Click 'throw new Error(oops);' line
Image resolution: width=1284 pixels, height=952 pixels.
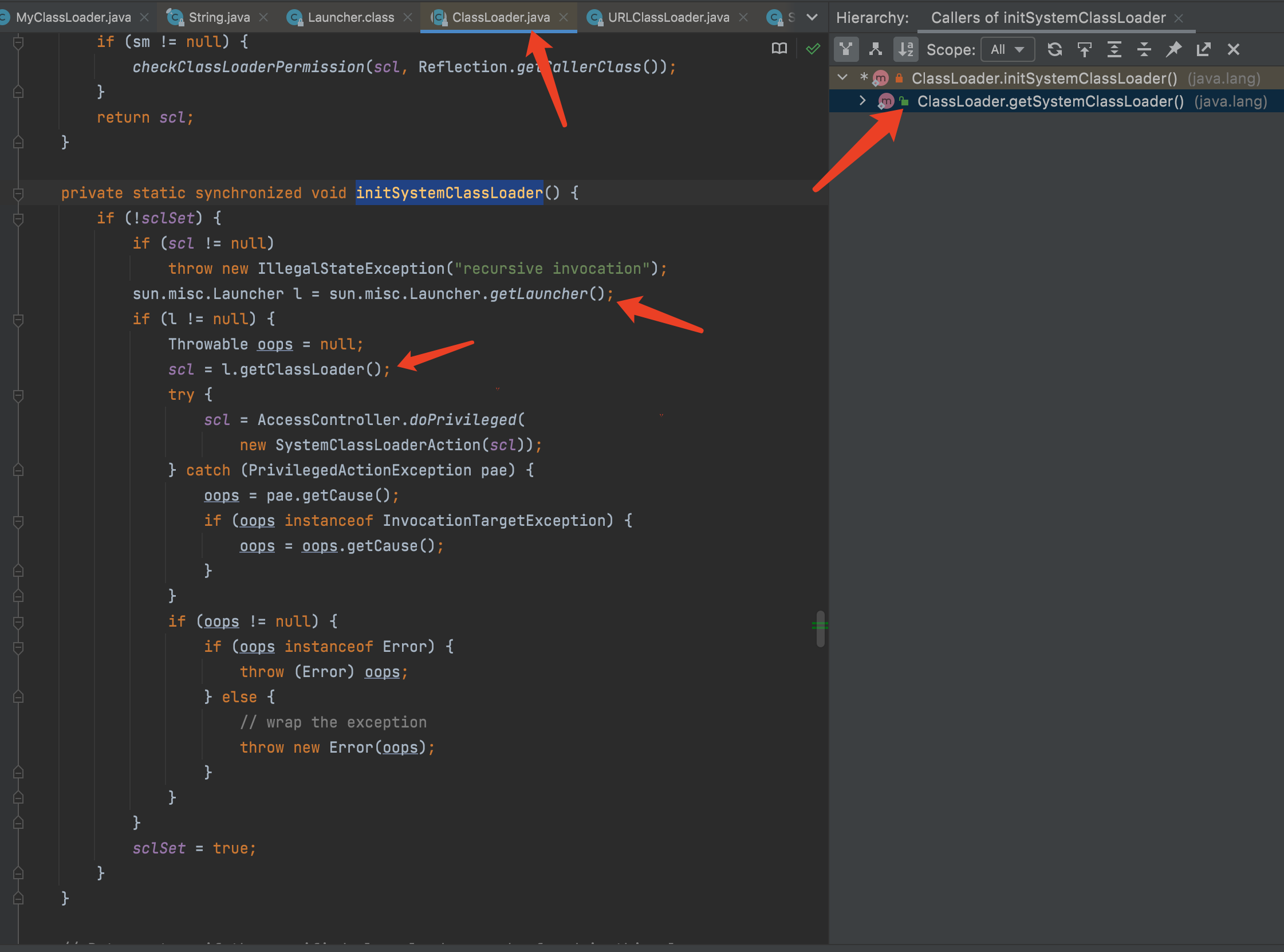click(x=337, y=748)
